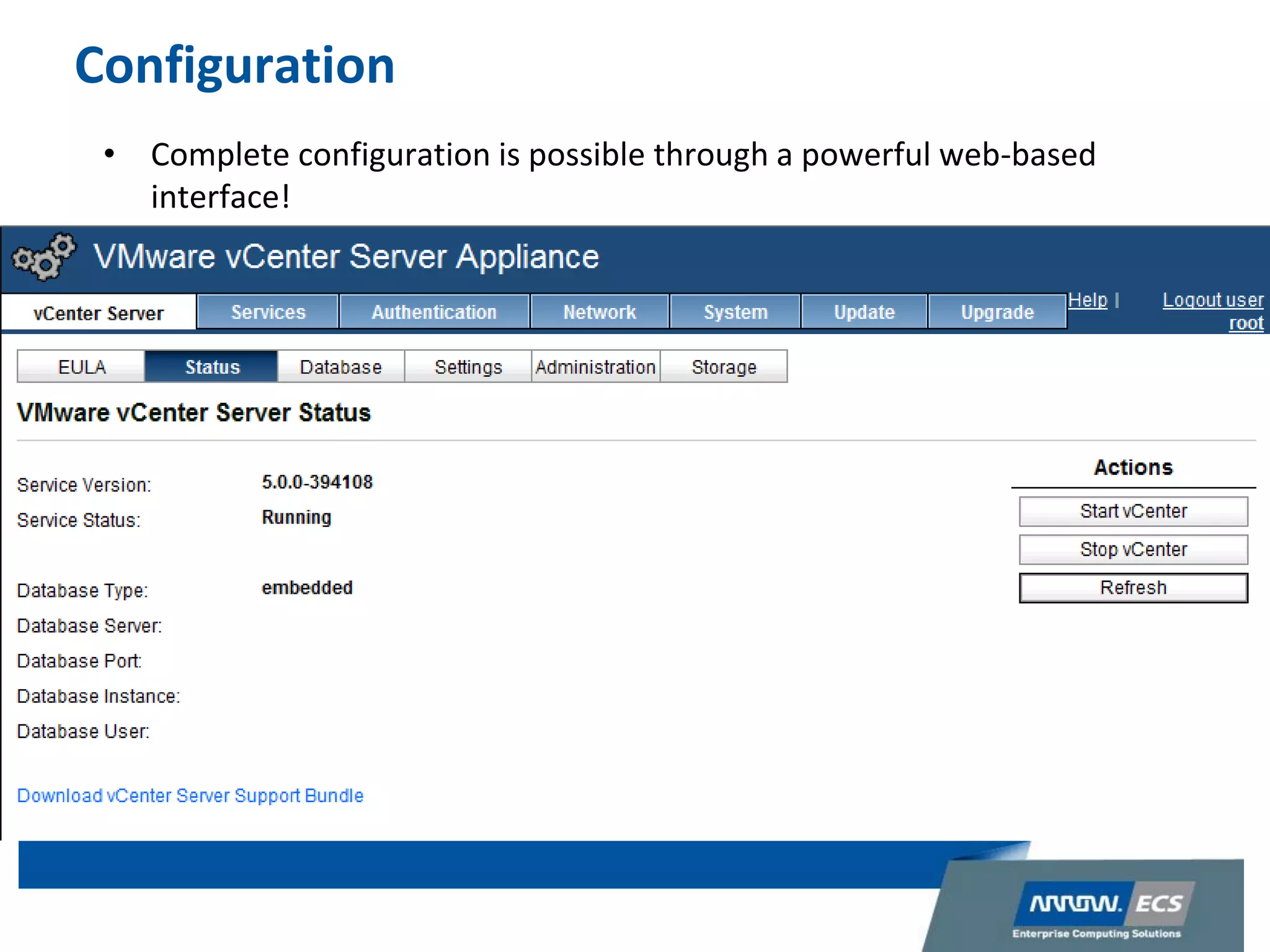This screenshot has width=1270, height=952.
Task: Select the Status sub-tab
Action: [x=211, y=367]
